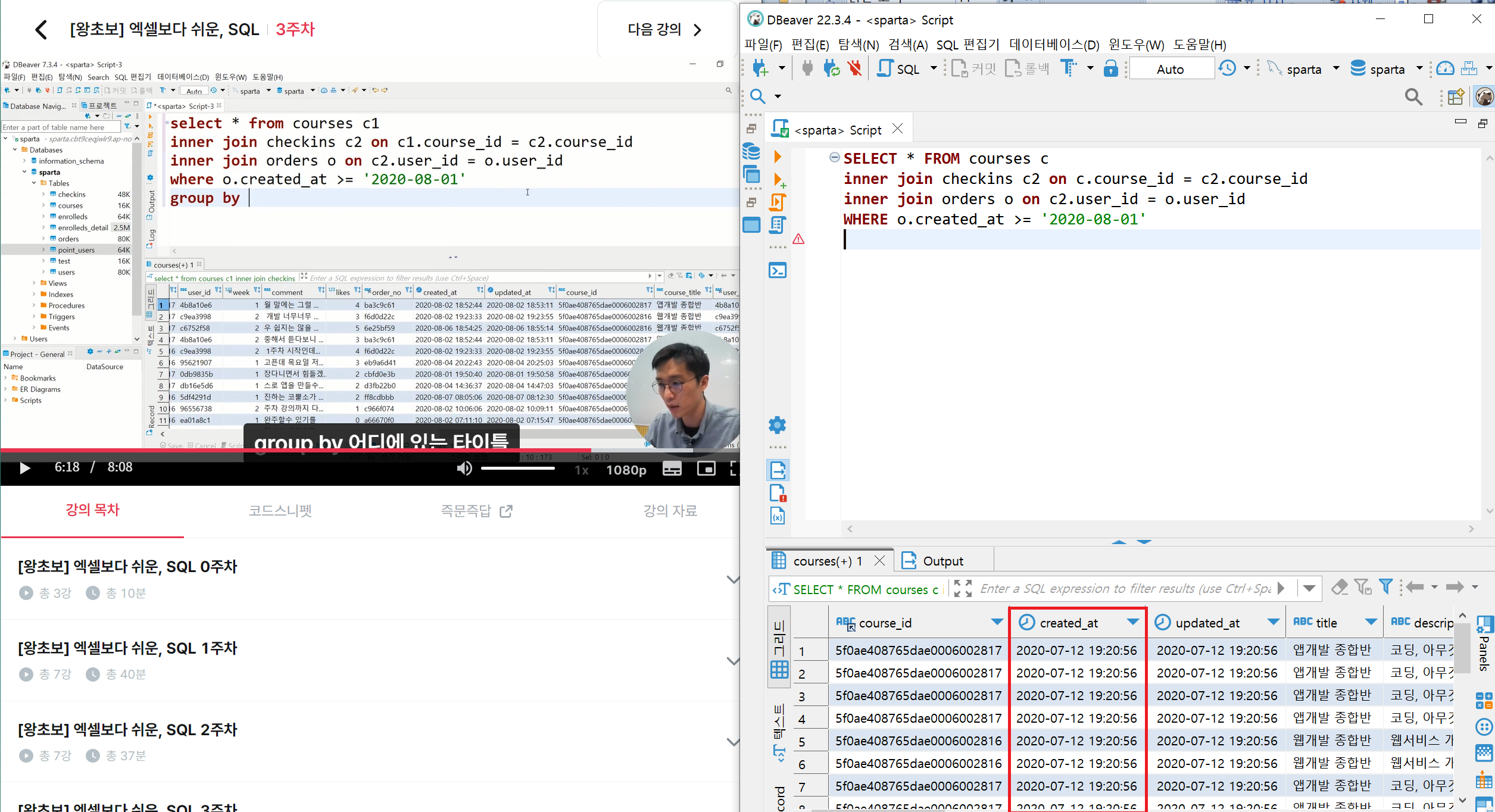Execute SQL statement with the orange arrow
Viewport: 1495px width, 812px height.
click(x=778, y=157)
